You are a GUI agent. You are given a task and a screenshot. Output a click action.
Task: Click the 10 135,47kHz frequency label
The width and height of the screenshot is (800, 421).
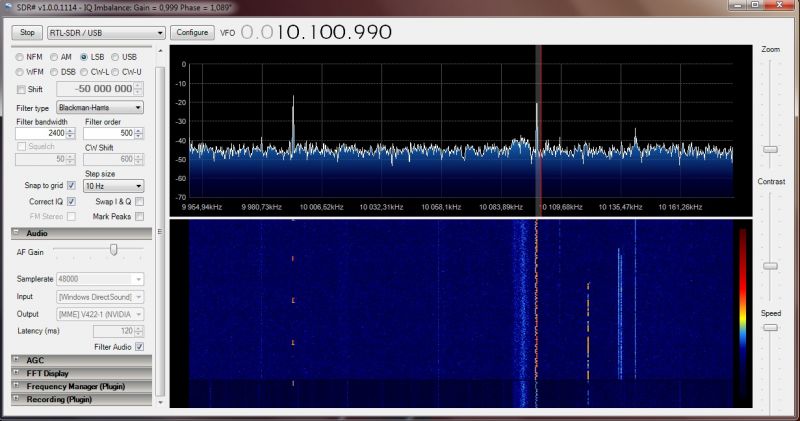pyautogui.click(x=620, y=207)
